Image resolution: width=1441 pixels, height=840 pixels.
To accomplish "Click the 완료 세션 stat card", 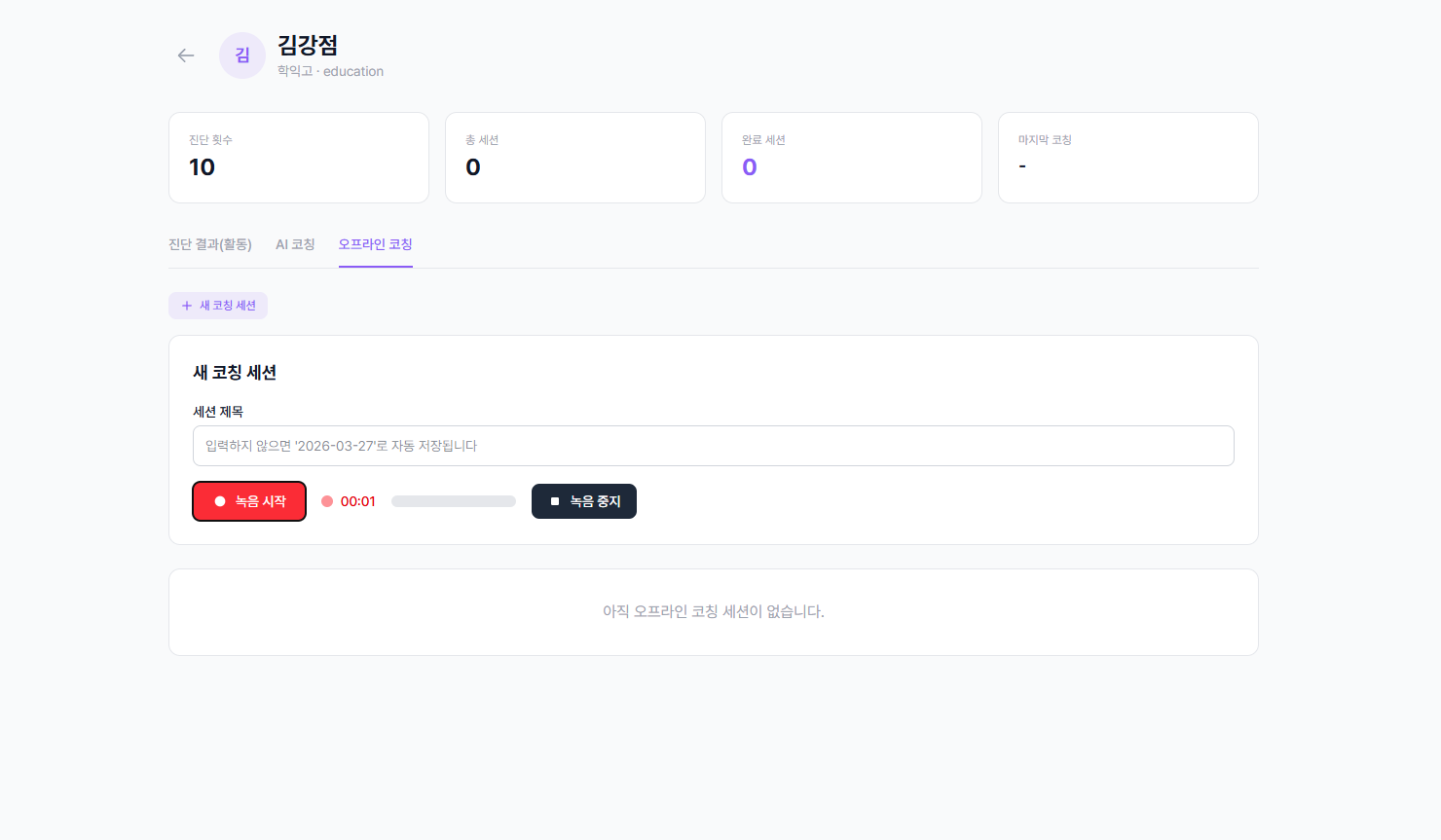I will (851, 158).
